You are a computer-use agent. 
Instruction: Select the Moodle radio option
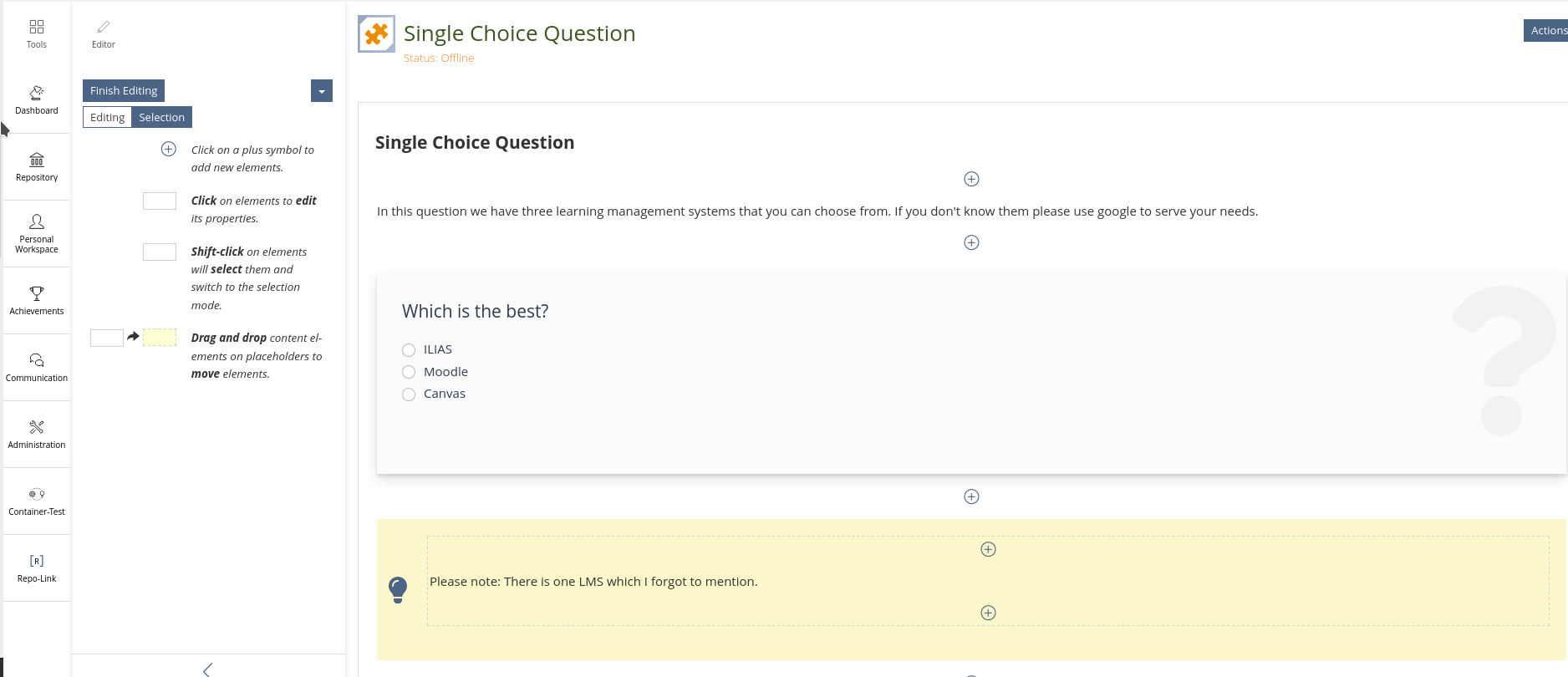pos(409,372)
